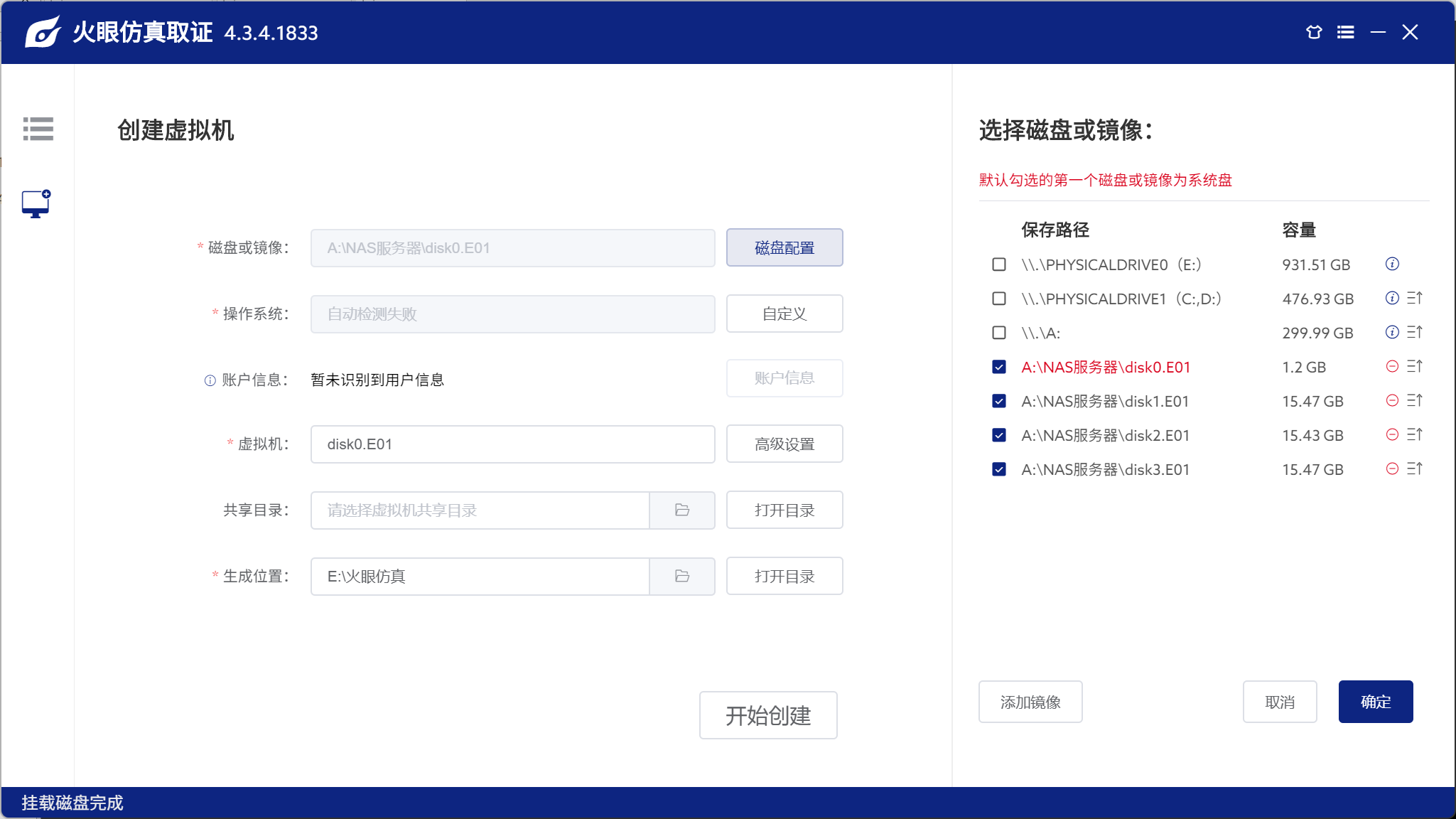Screen dimensions: 1456x819
Task: Remove disk0.E01 image with red minus
Action: coord(1392,367)
